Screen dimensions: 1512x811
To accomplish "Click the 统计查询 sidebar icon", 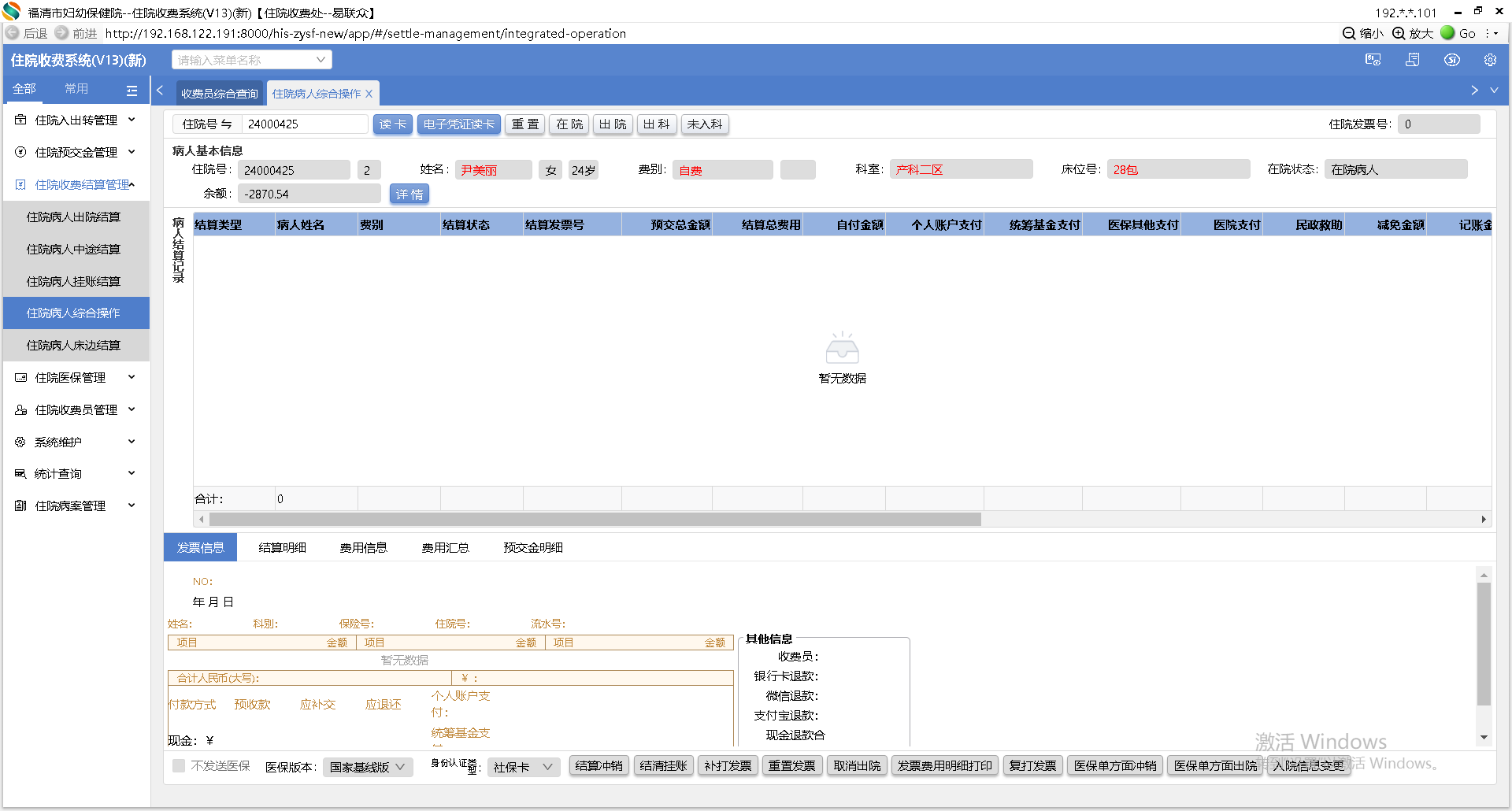I will pyautogui.click(x=20, y=473).
